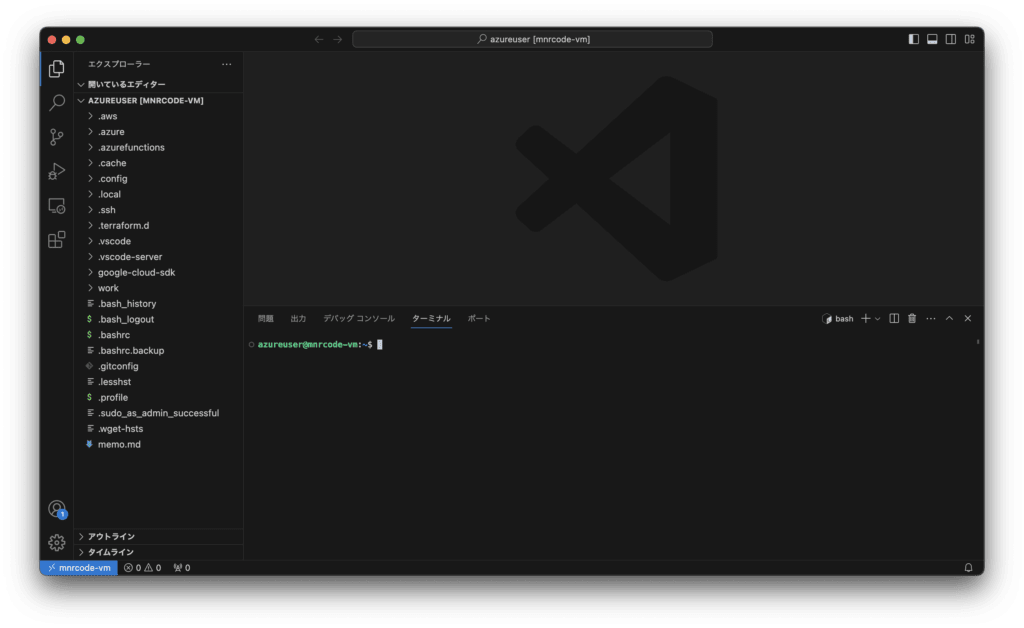Switch to the 出力 tab
The image size is (1024, 628).
[x=298, y=319]
